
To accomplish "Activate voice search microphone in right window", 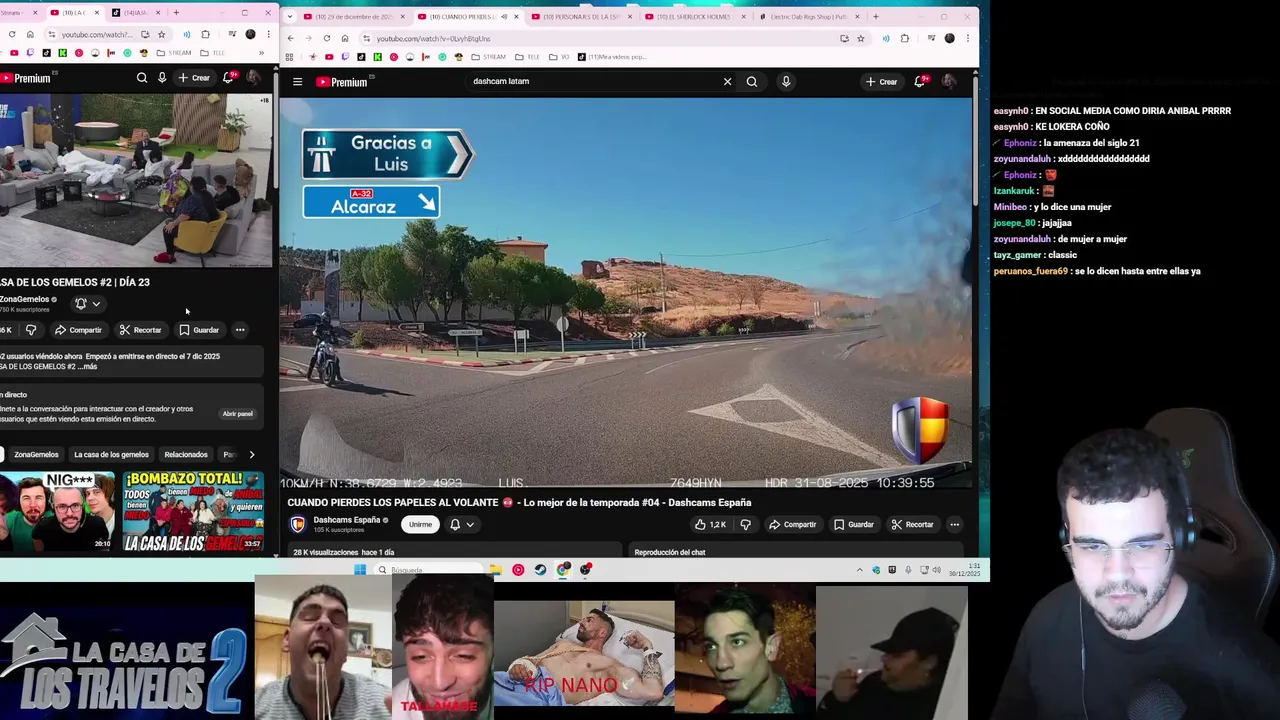I will (786, 82).
